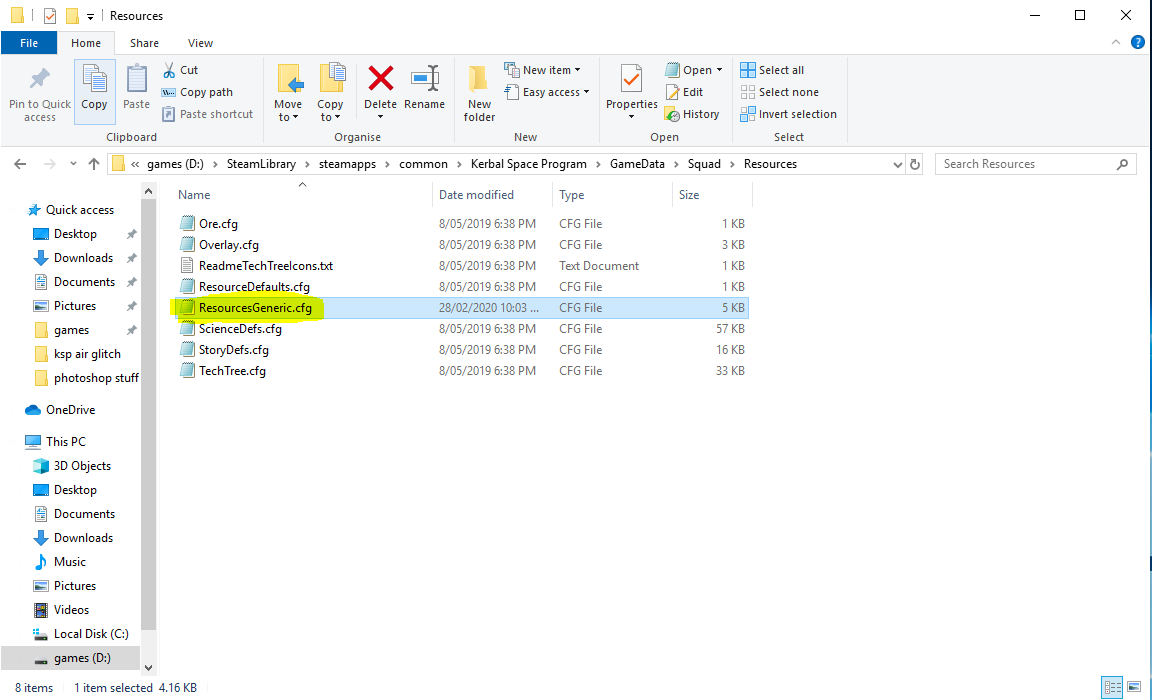Click steamapps in the address path
The width and height of the screenshot is (1152, 700).
pos(347,164)
